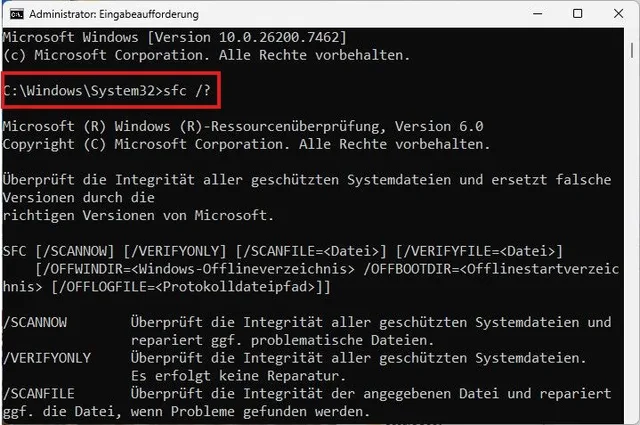Click the 'SFC' word starting the syntax line
Viewport: 640px width, 425px height.
coord(15,250)
